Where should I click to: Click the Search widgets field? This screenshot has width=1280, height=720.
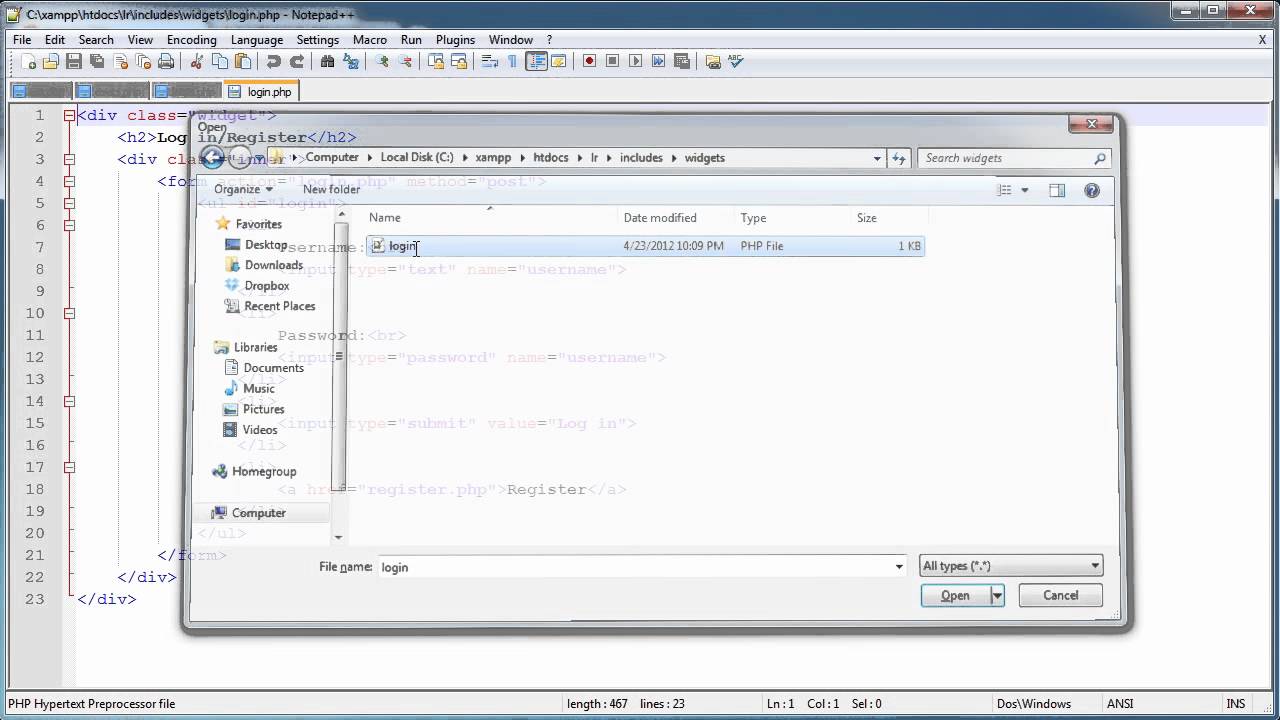(x=1014, y=158)
